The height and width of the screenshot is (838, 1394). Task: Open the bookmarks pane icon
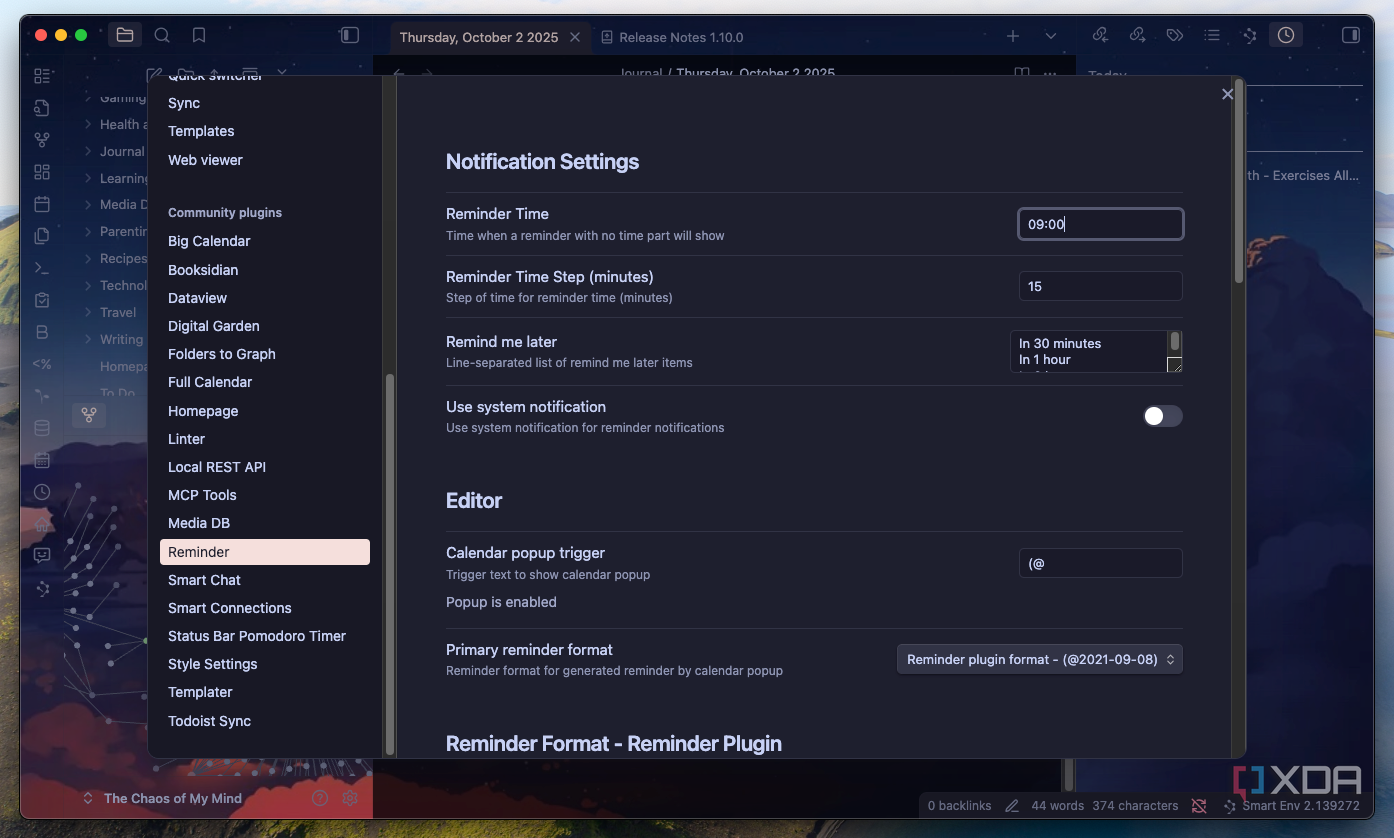pyautogui.click(x=199, y=35)
